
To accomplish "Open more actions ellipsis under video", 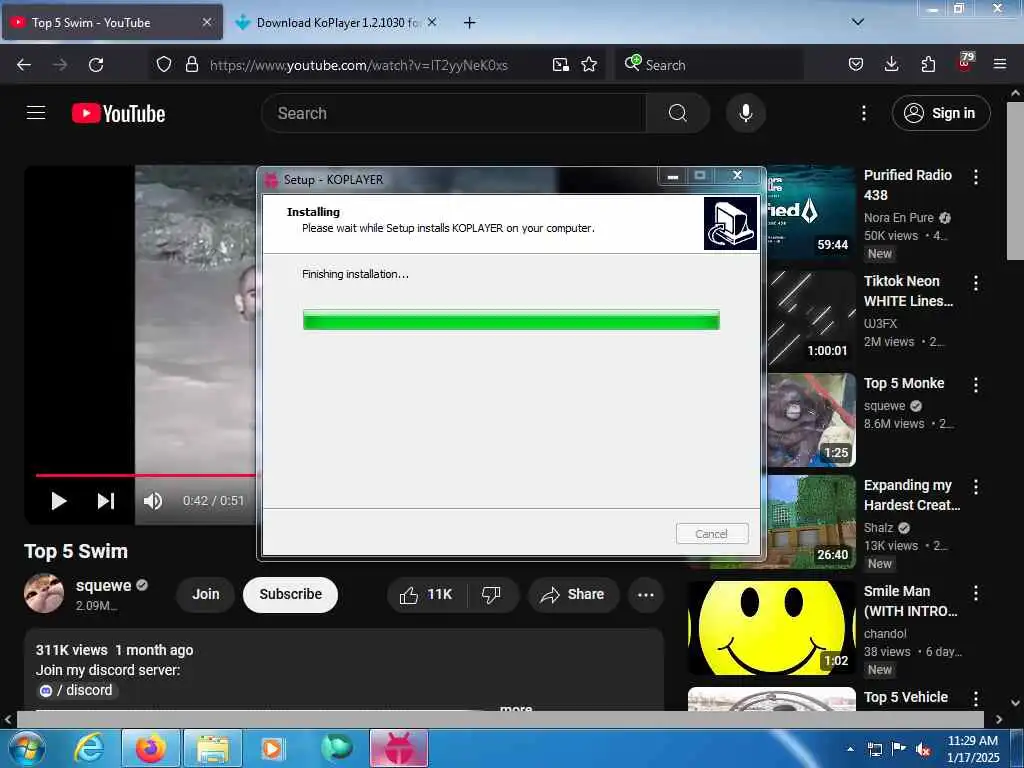I will click(645, 594).
